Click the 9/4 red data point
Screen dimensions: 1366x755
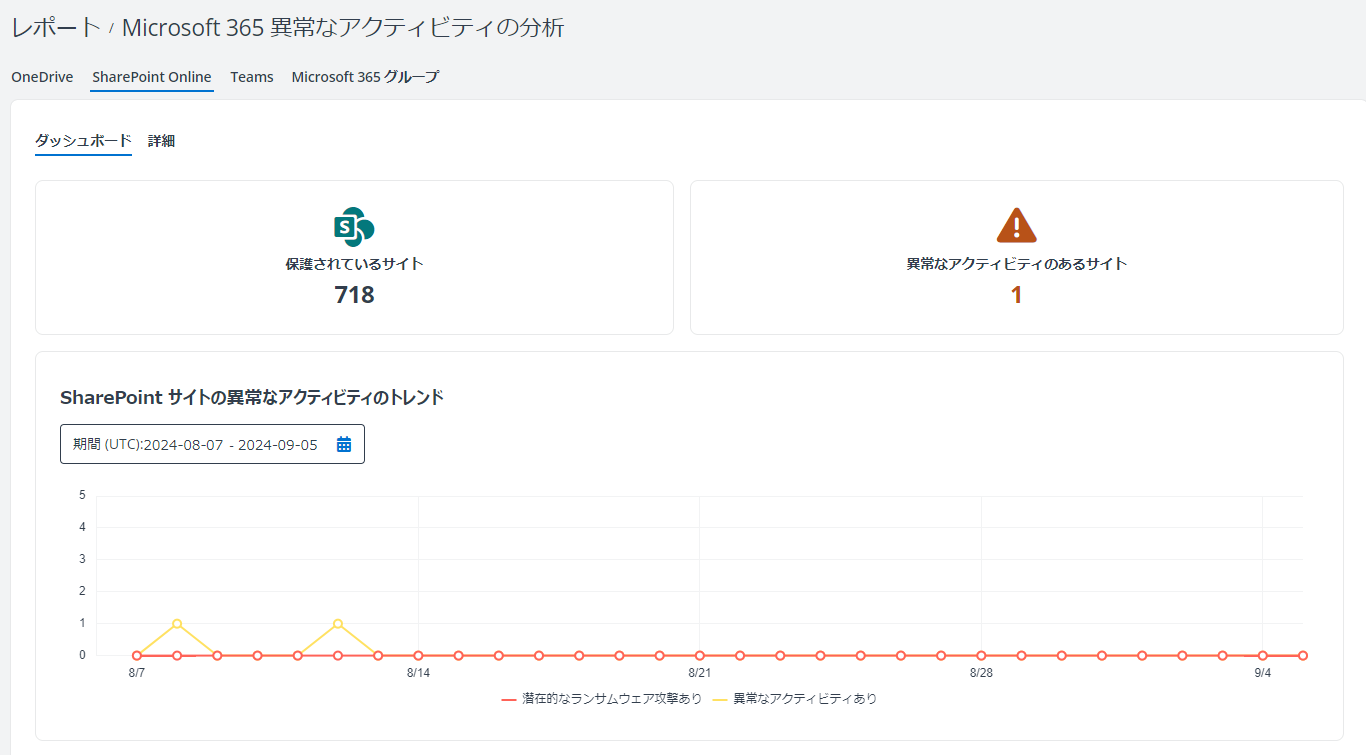[x=1263, y=656]
